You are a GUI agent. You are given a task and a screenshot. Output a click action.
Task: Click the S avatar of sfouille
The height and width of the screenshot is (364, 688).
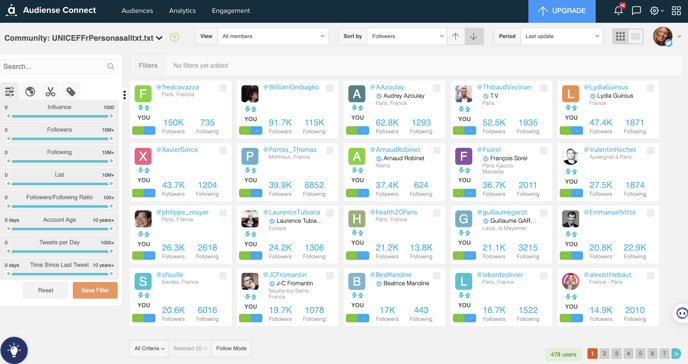tap(143, 281)
